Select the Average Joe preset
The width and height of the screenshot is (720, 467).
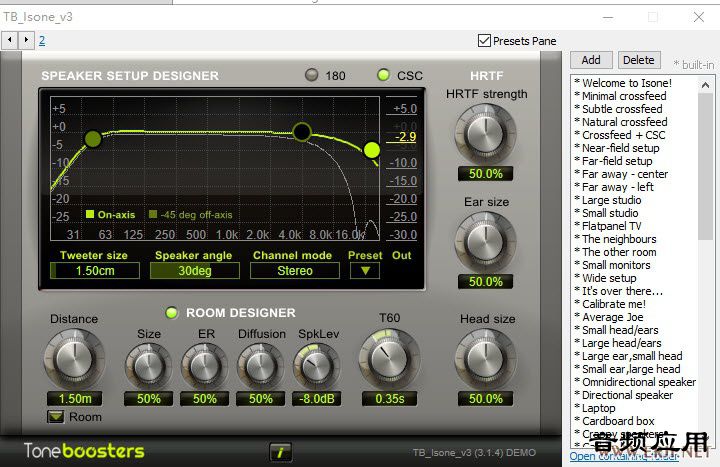click(x=609, y=317)
